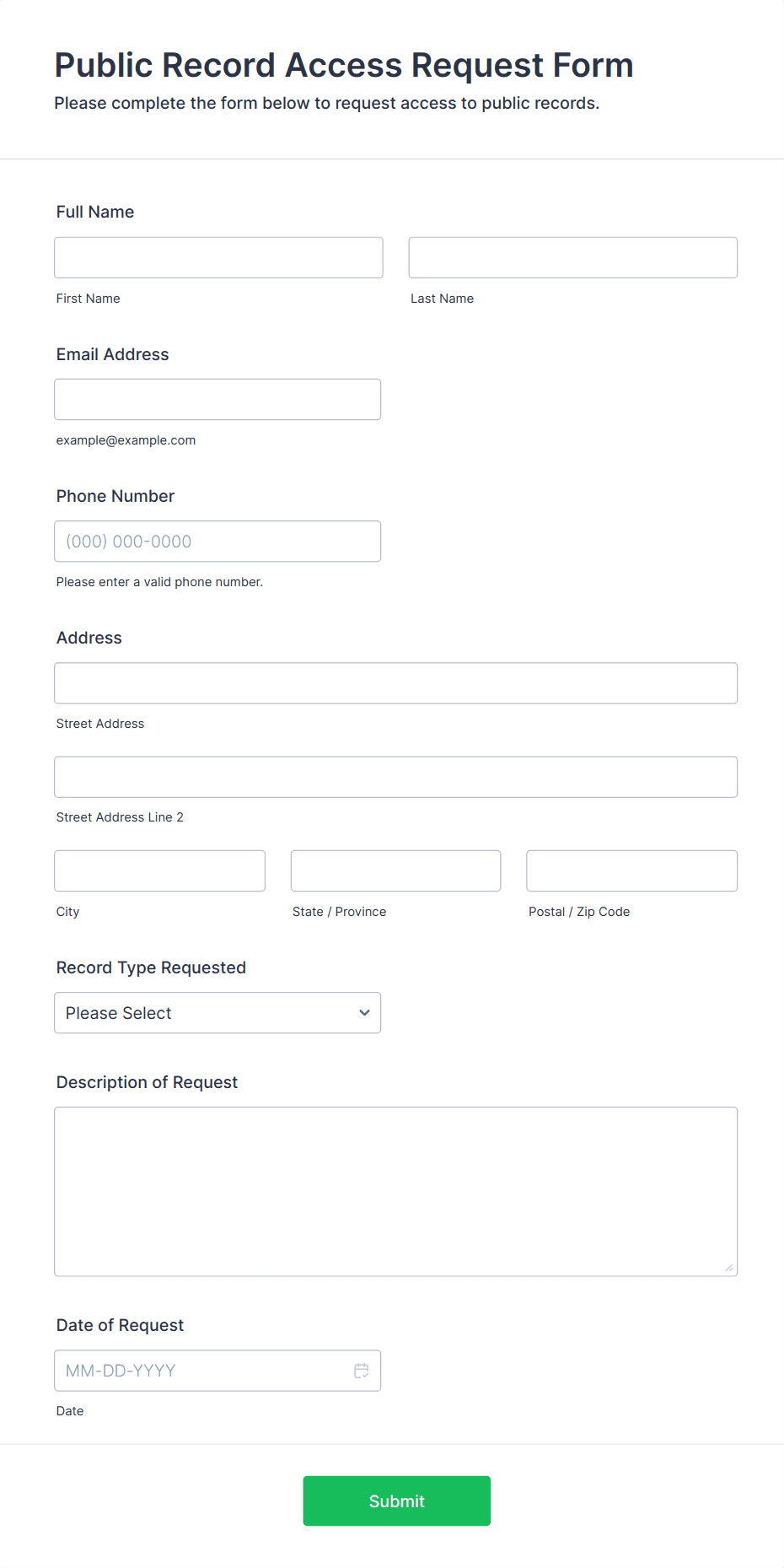Expand the Please Select record type menu
The width and height of the screenshot is (784, 1568).
click(217, 1012)
